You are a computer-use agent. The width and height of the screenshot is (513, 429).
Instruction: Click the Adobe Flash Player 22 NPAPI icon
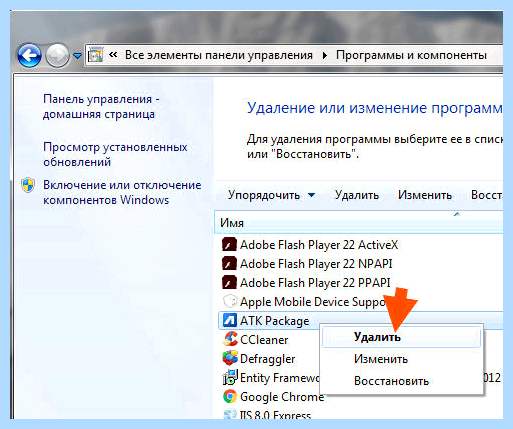pyautogui.click(x=229, y=263)
